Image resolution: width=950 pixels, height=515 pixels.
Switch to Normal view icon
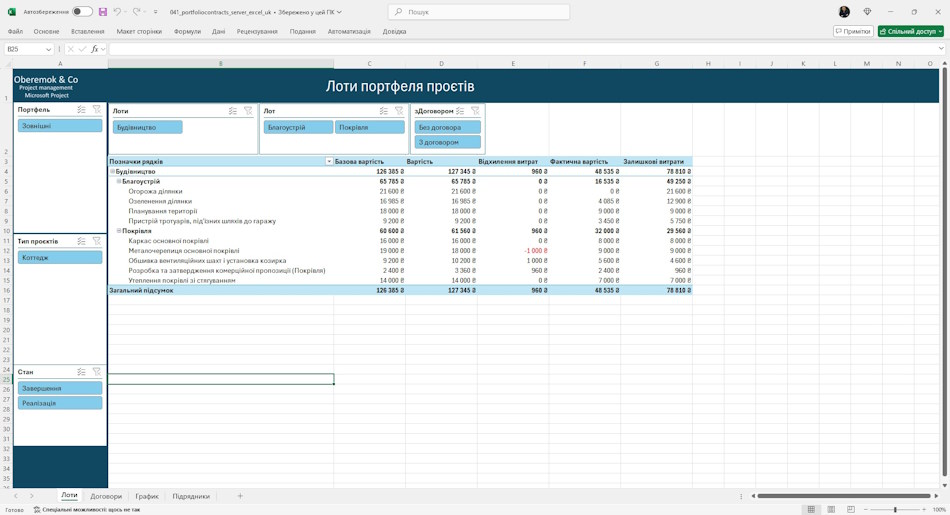click(x=811, y=510)
